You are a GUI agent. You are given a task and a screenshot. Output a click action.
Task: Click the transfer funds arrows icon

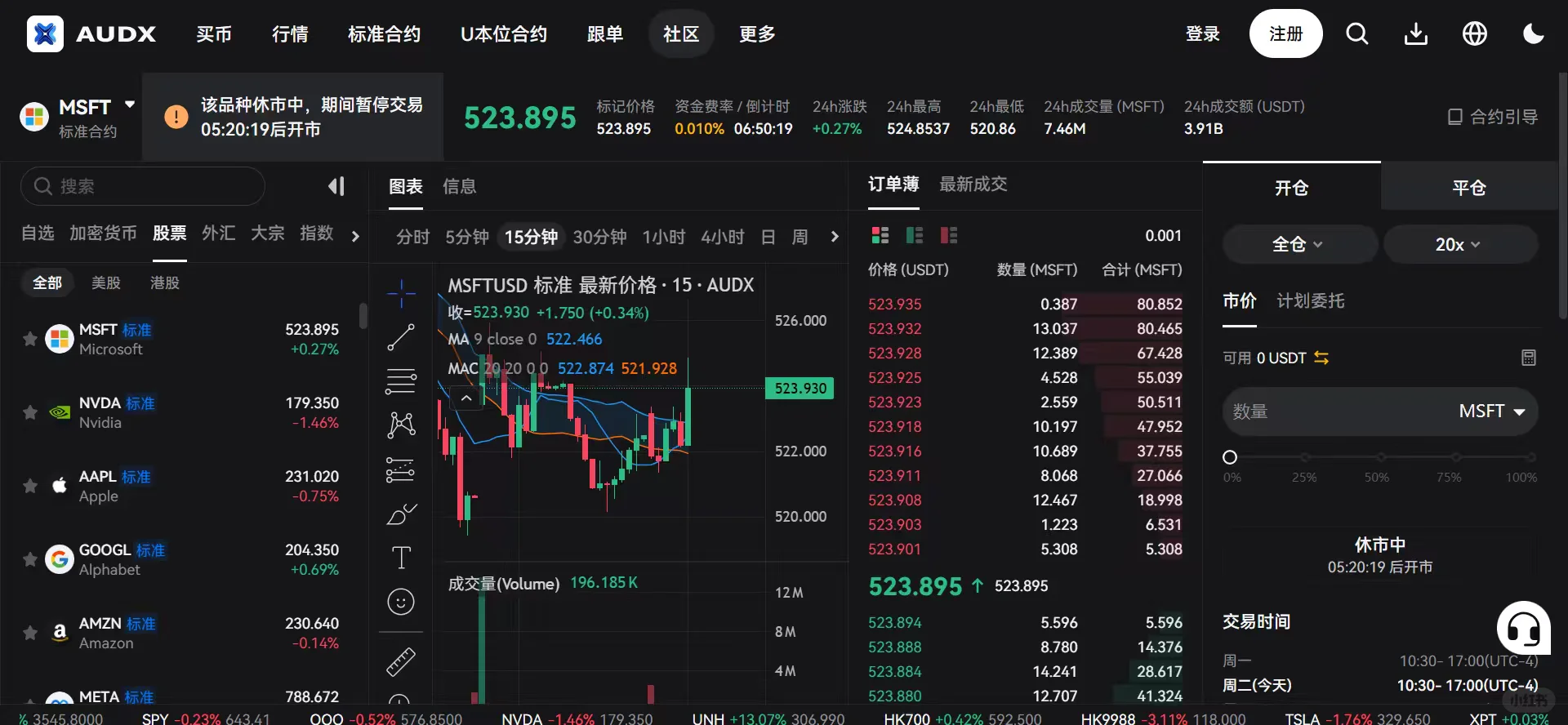pos(1321,358)
